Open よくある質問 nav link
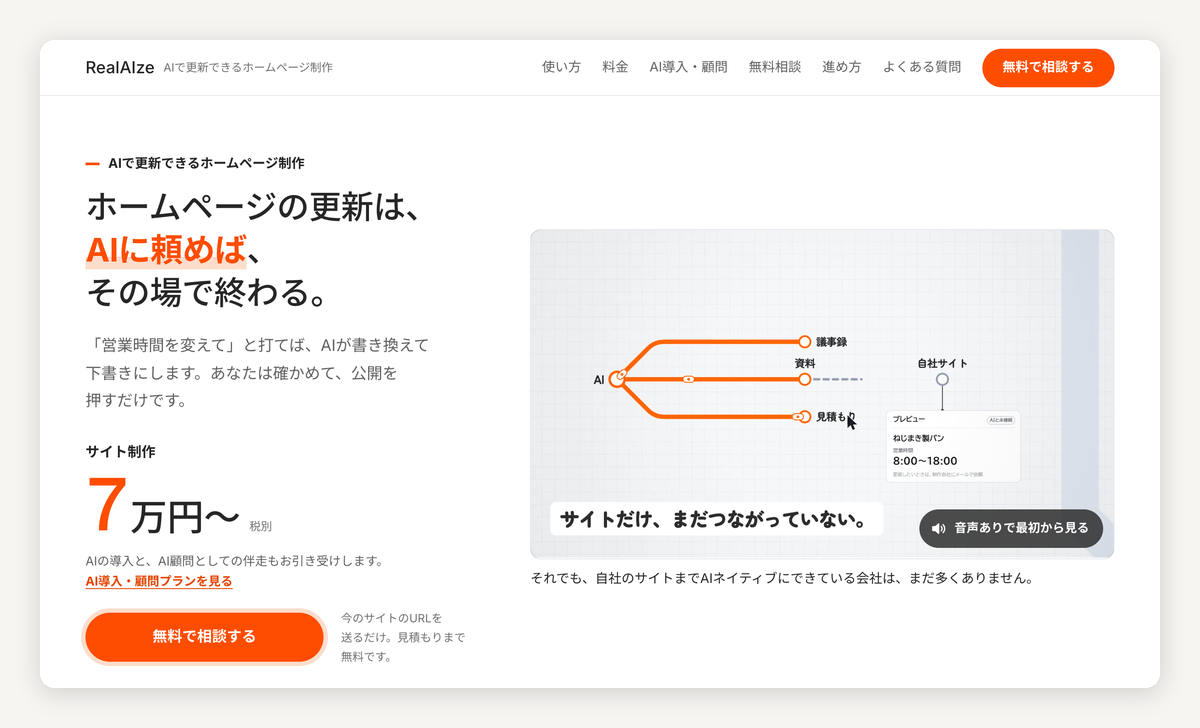Image resolution: width=1200 pixels, height=728 pixels. click(922, 67)
